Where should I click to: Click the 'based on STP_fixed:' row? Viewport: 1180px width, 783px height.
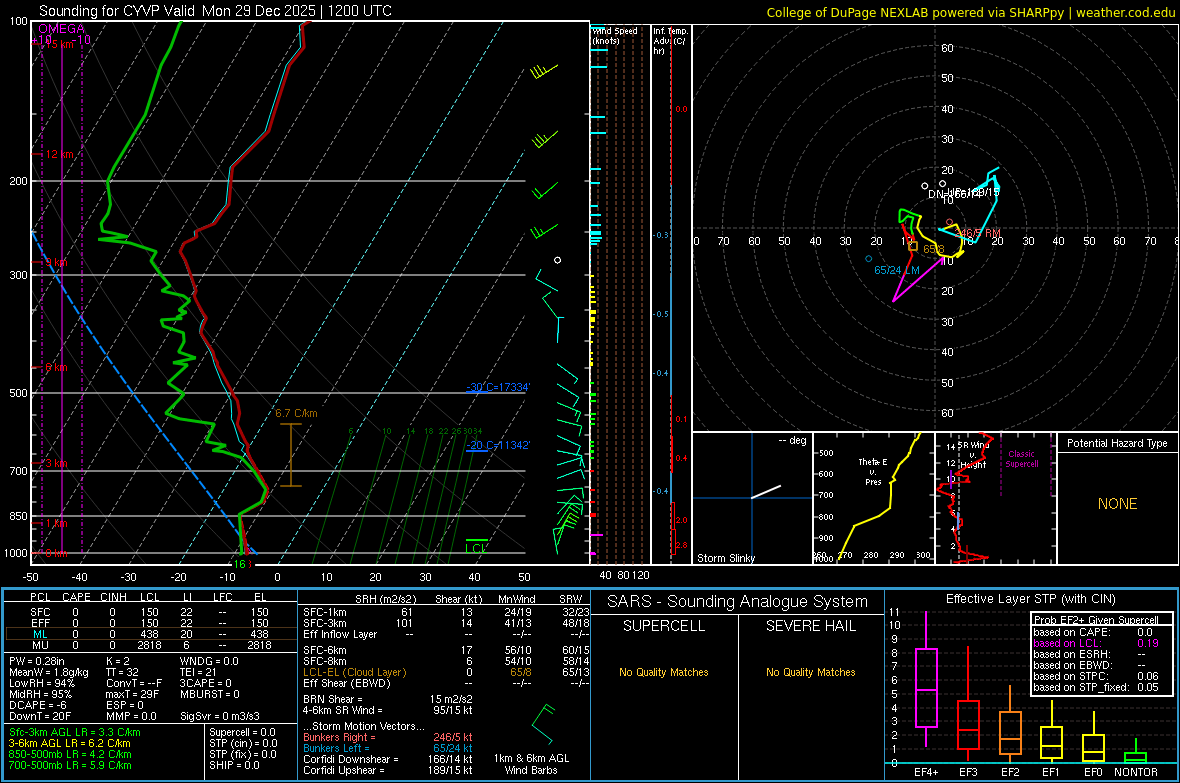point(1096,687)
